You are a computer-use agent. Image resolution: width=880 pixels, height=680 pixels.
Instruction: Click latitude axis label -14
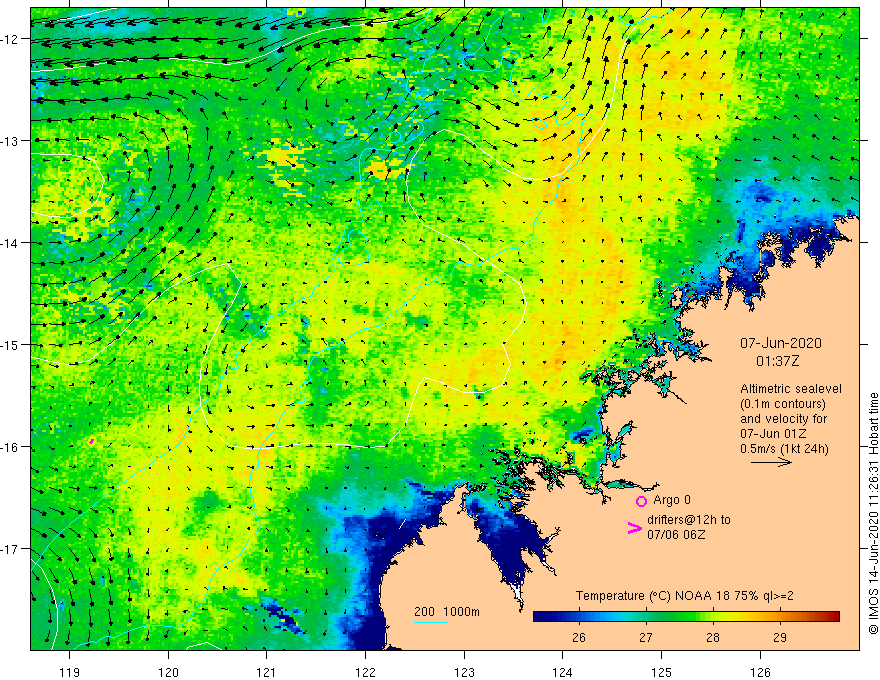[11, 243]
